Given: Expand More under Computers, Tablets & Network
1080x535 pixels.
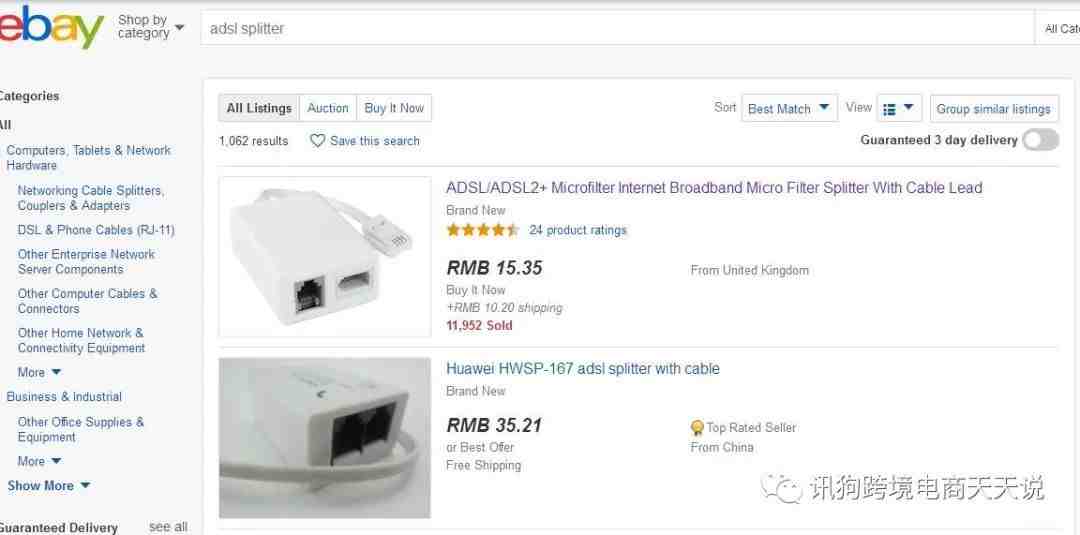Looking at the screenshot, I should [x=39, y=372].
